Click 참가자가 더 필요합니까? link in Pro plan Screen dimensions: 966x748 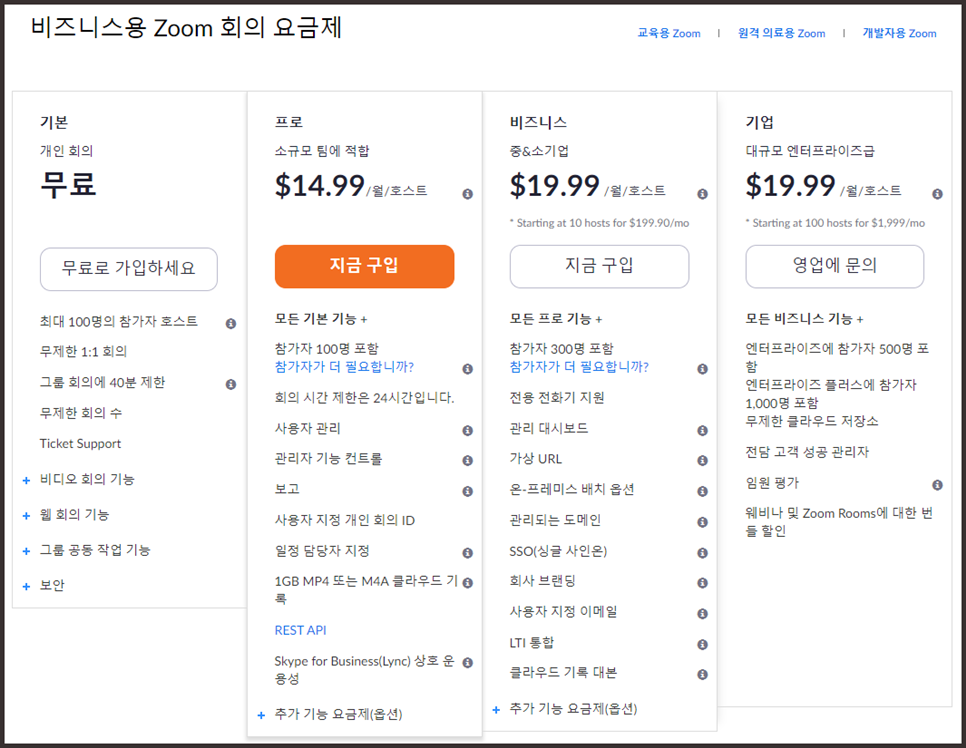pos(344,367)
